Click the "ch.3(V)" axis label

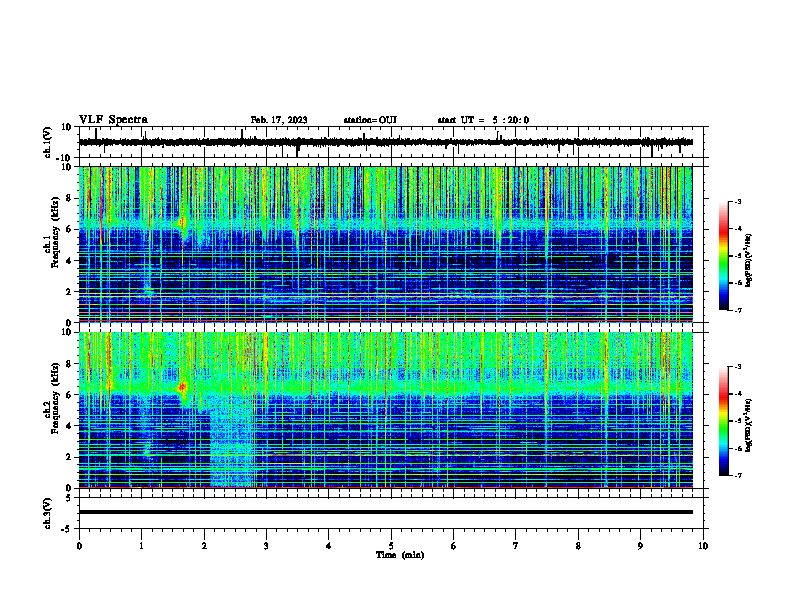click(x=48, y=513)
